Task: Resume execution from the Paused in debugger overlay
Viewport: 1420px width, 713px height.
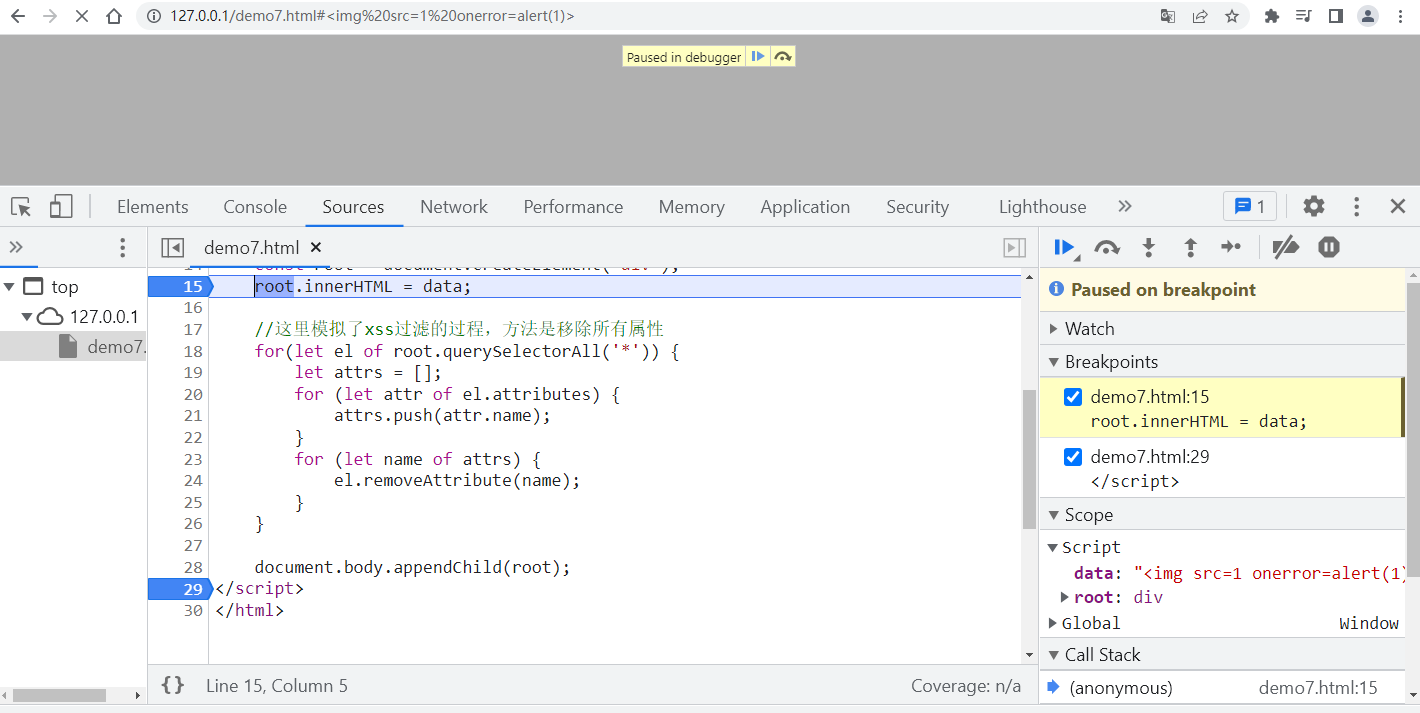Action: click(758, 57)
